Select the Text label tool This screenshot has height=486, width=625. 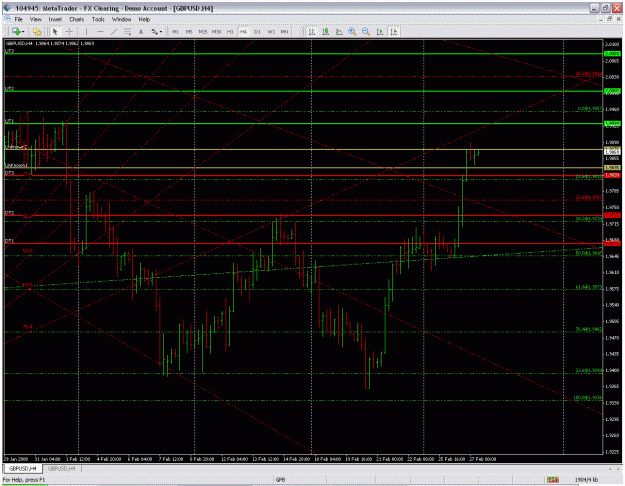click(141, 31)
